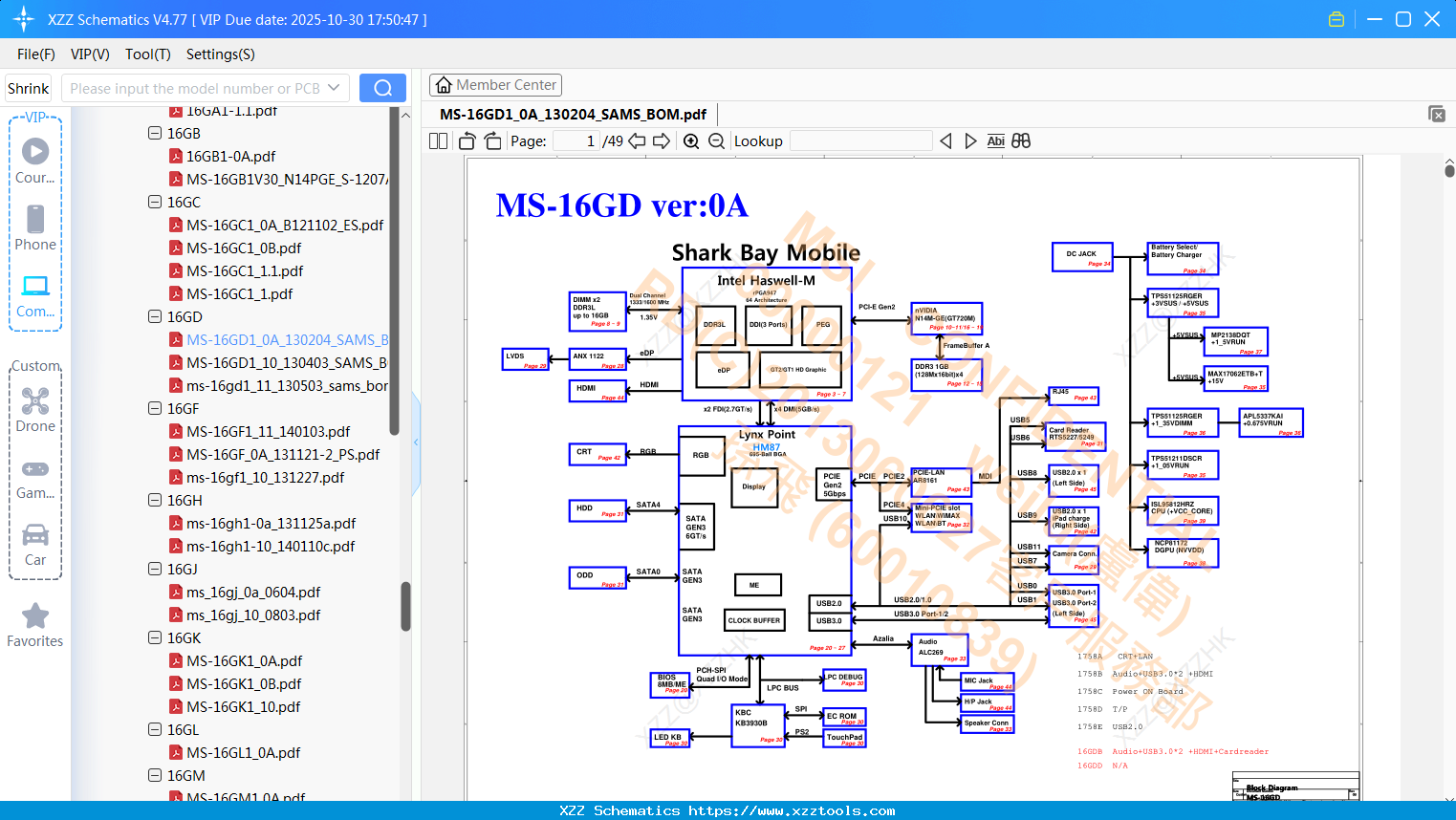Open the VIP(V) menu
This screenshot has width=1456, height=820.
pyautogui.click(x=90, y=54)
